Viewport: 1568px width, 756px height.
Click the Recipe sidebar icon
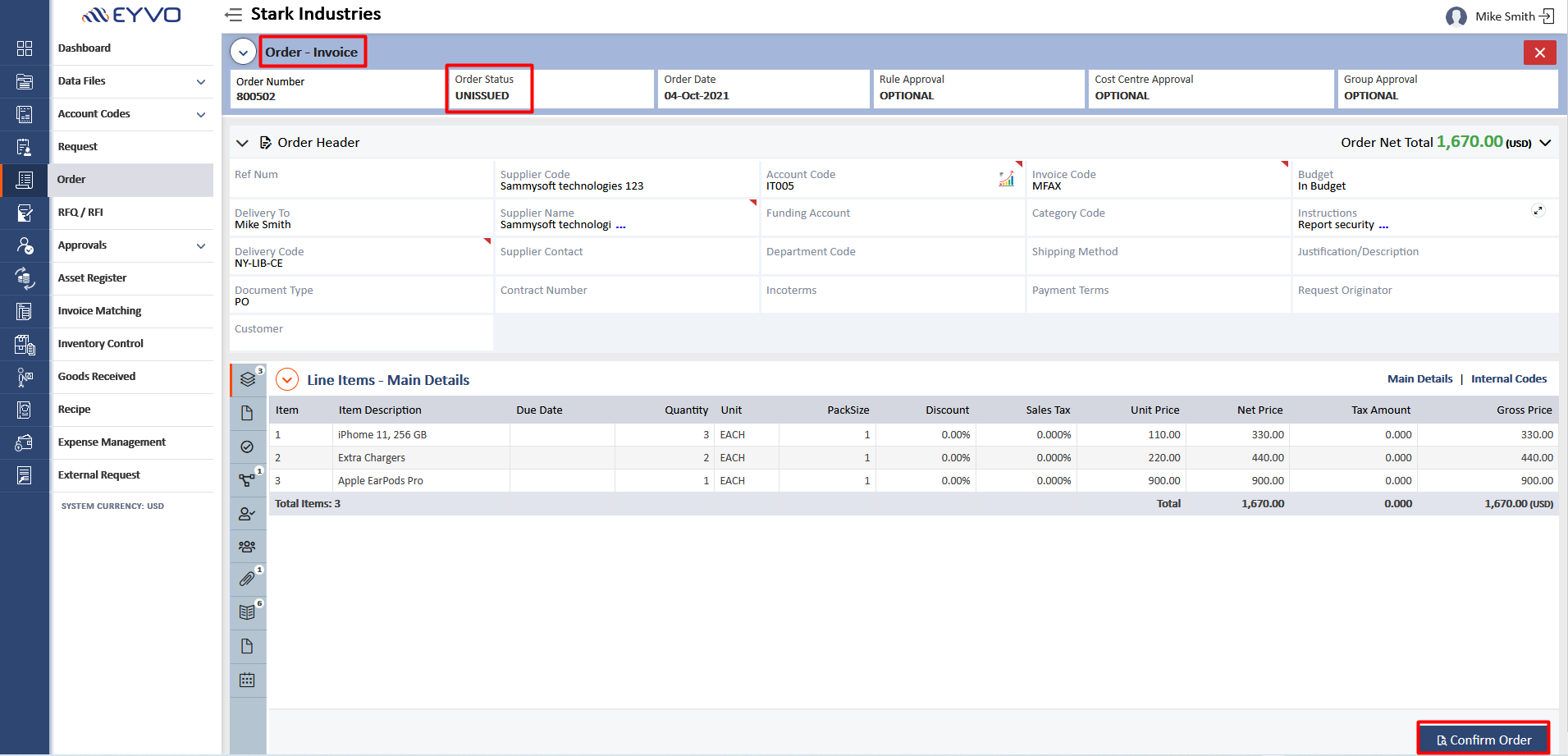pyautogui.click(x=25, y=410)
